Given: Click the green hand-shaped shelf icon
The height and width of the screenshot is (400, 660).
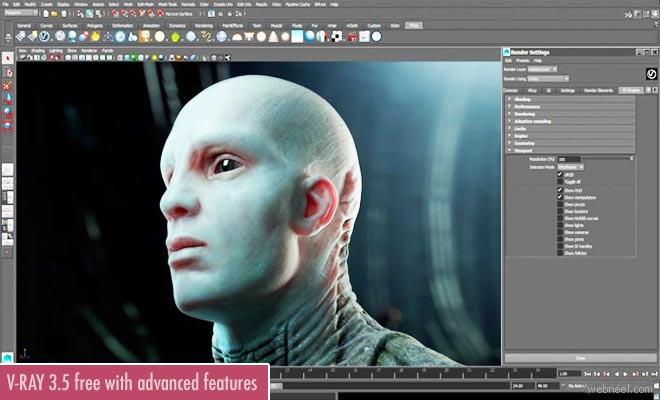Looking at the screenshot, I should [176, 37].
